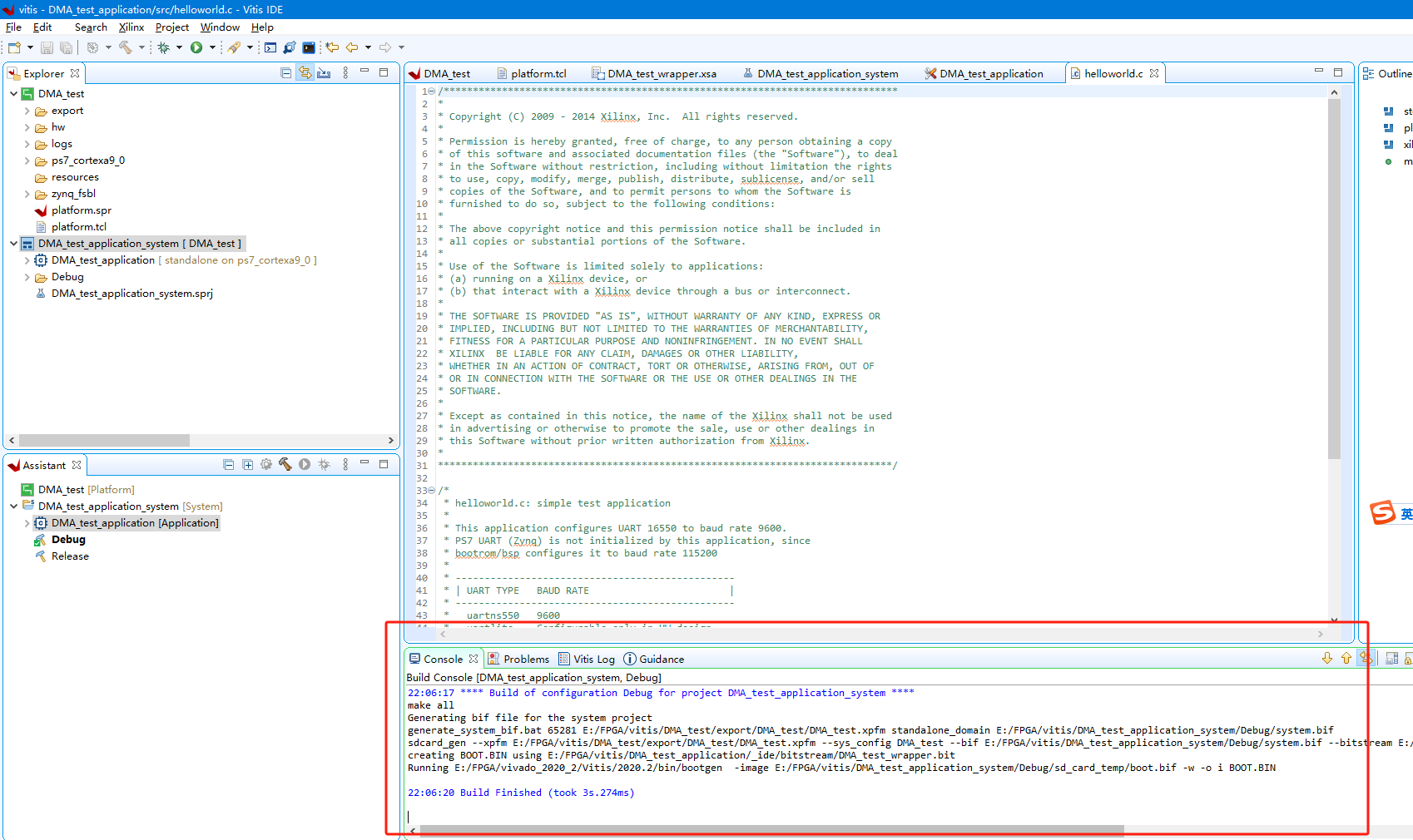The height and width of the screenshot is (840, 1413).
Task: Click the pen-shaped tool icon in main toolbar
Action: click(x=235, y=47)
